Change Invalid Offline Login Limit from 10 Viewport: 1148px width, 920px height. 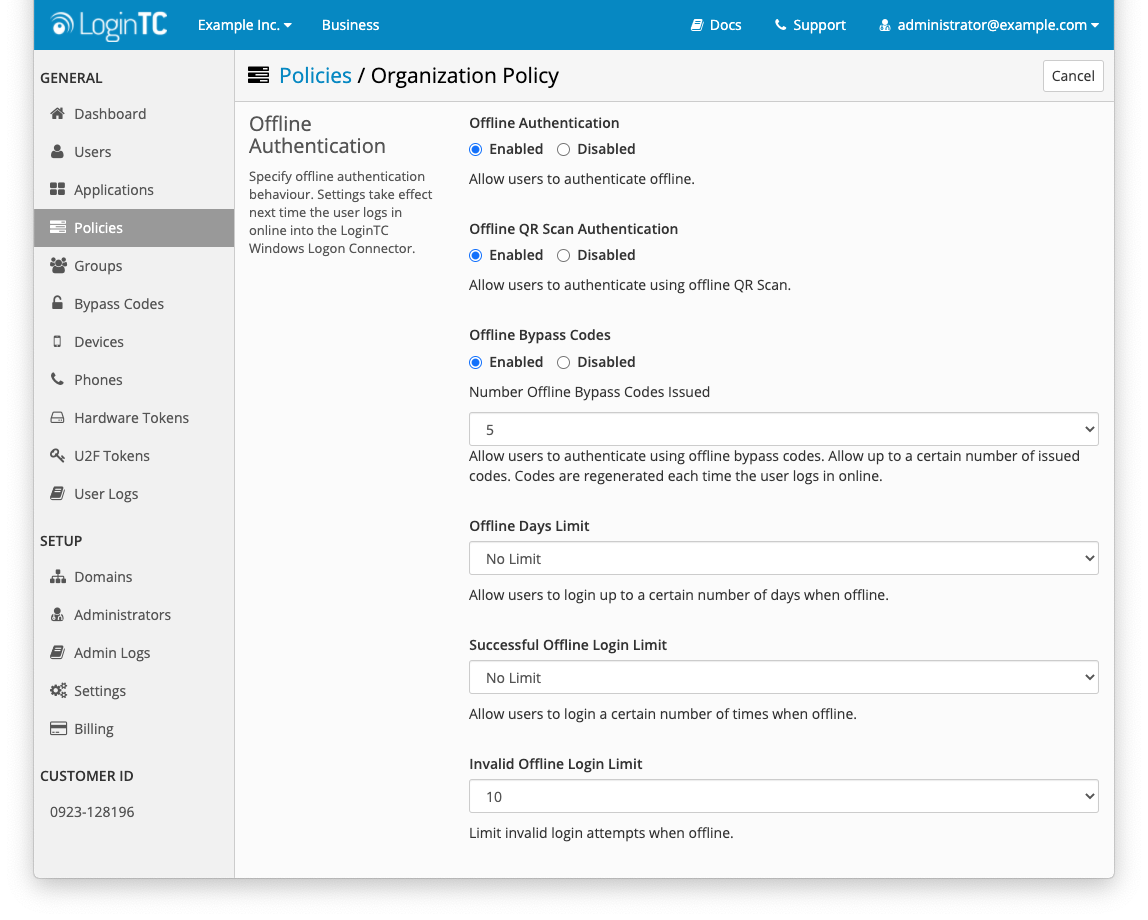[783, 796]
